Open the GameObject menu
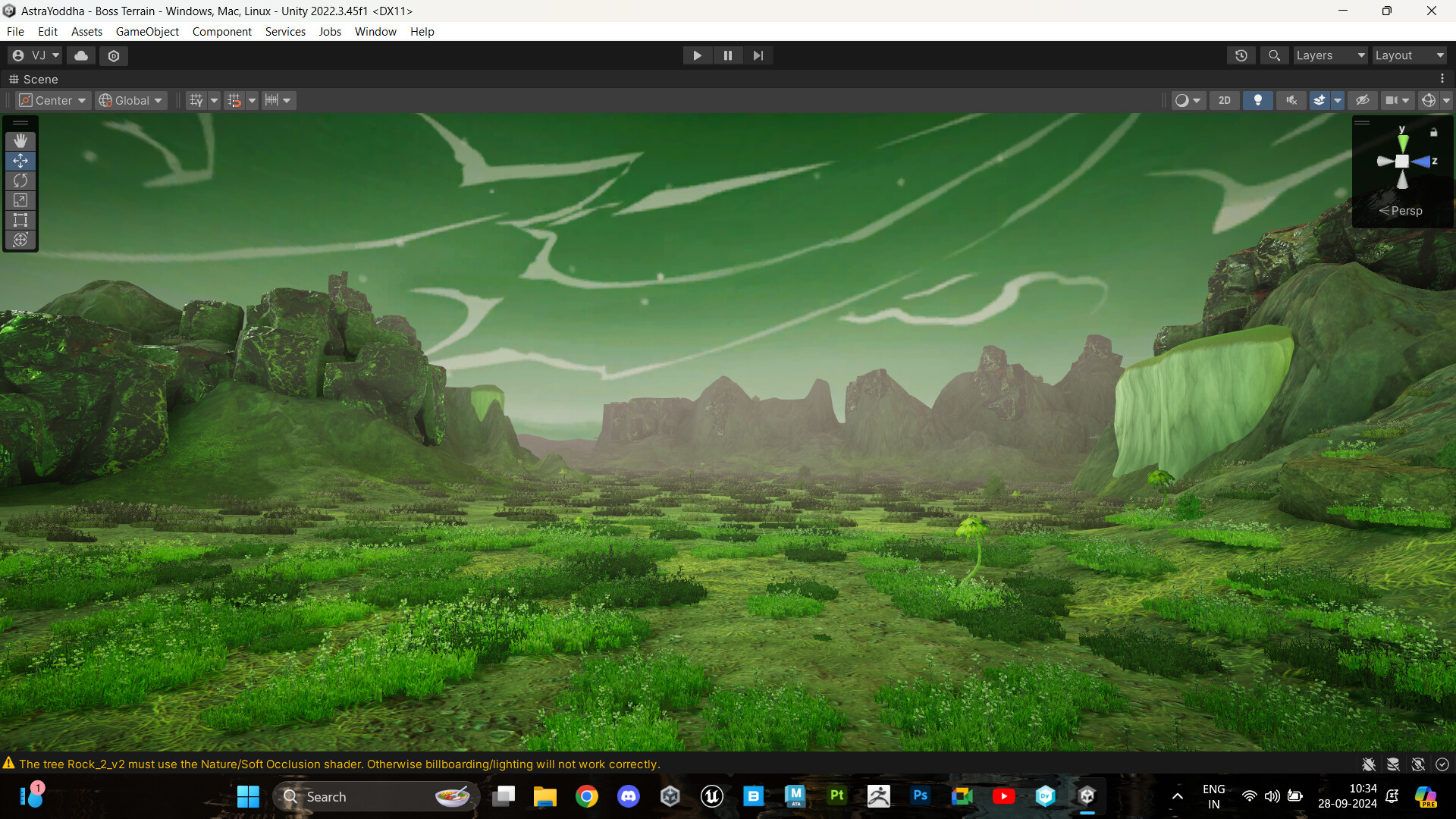 click(x=147, y=31)
